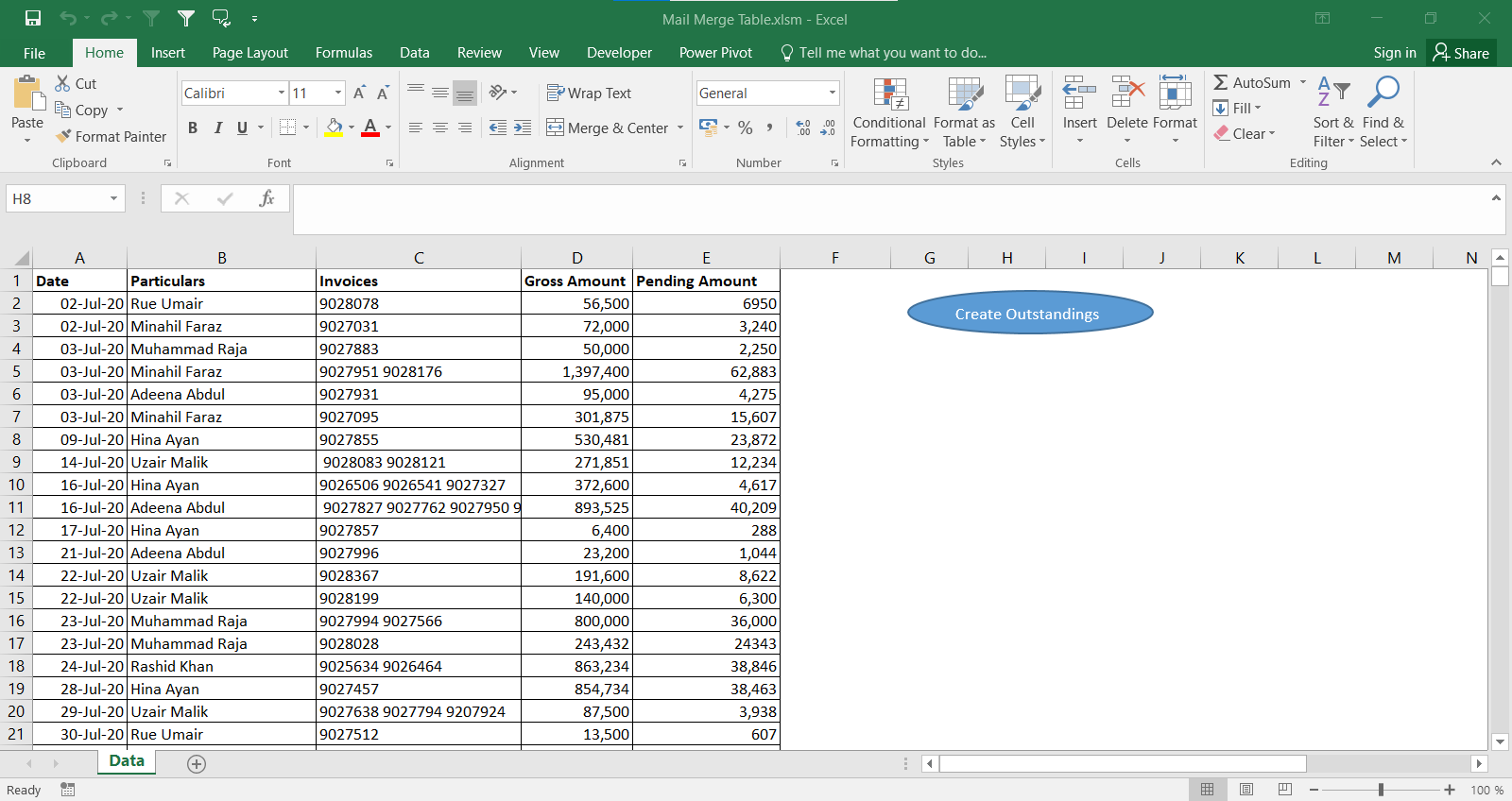
Task: Select the Format Painter tool
Action: tap(111, 136)
